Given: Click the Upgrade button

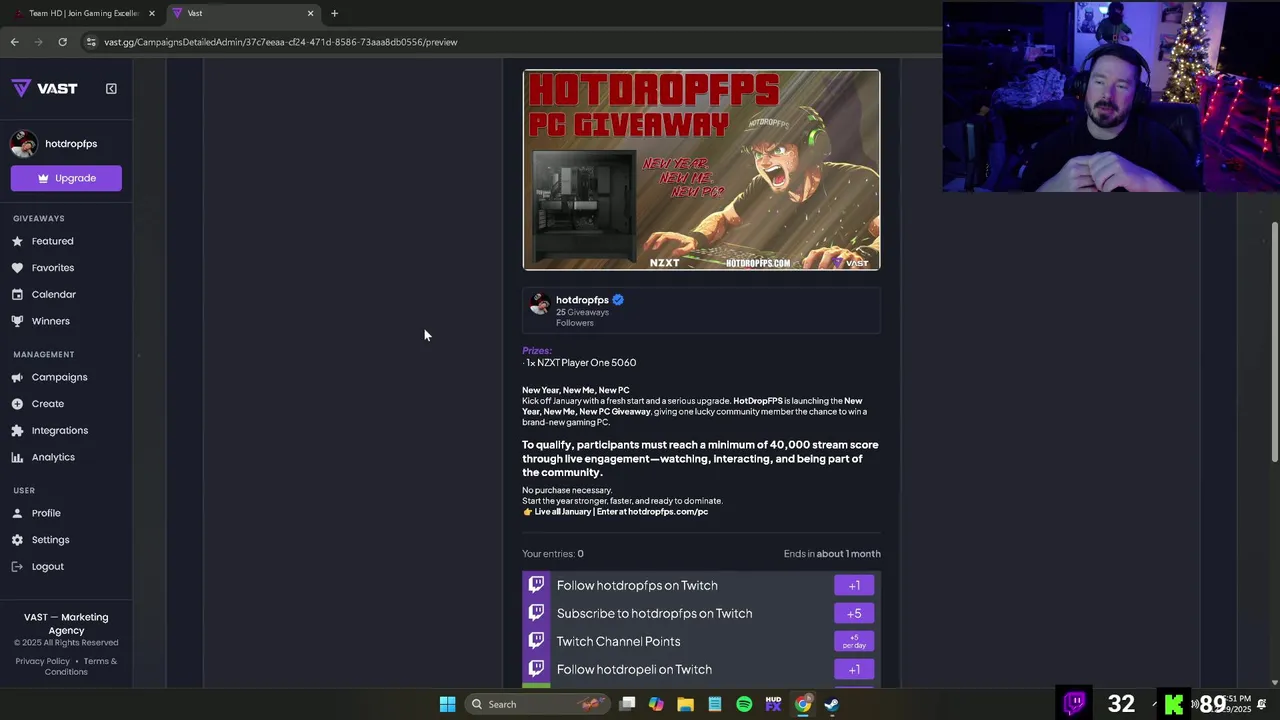Looking at the screenshot, I should (66, 178).
